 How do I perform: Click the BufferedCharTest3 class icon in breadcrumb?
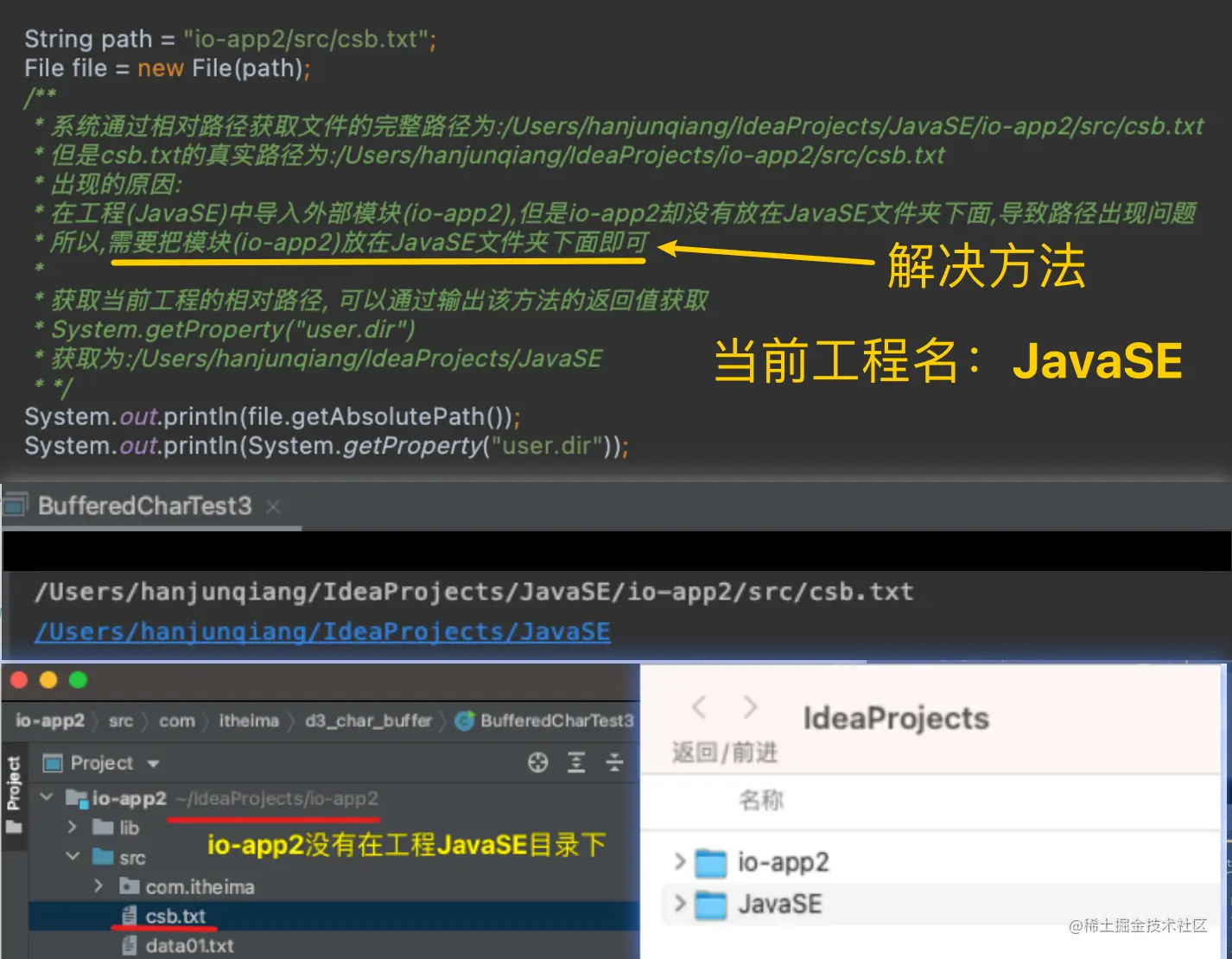coord(465,721)
